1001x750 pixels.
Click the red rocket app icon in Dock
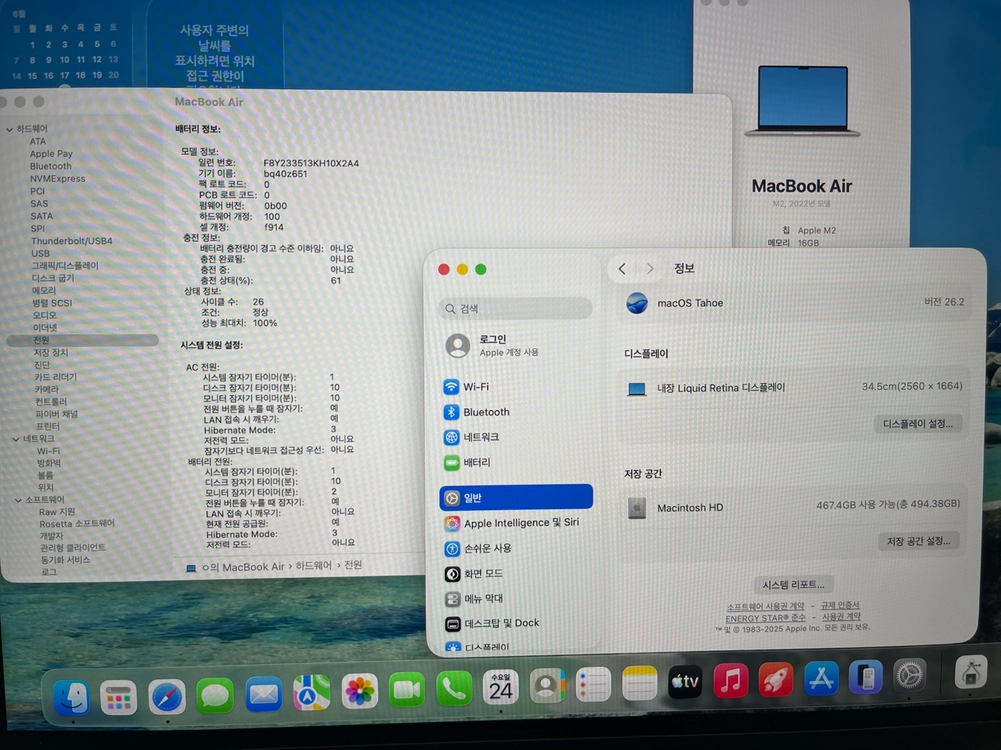point(776,679)
